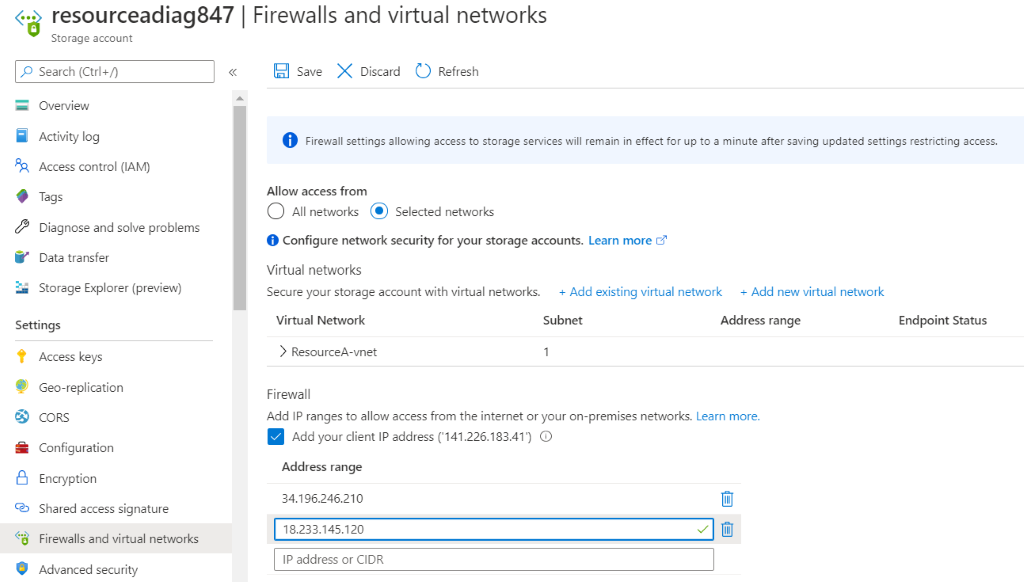Open Access keys from the key icon

[x=22, y=356]
